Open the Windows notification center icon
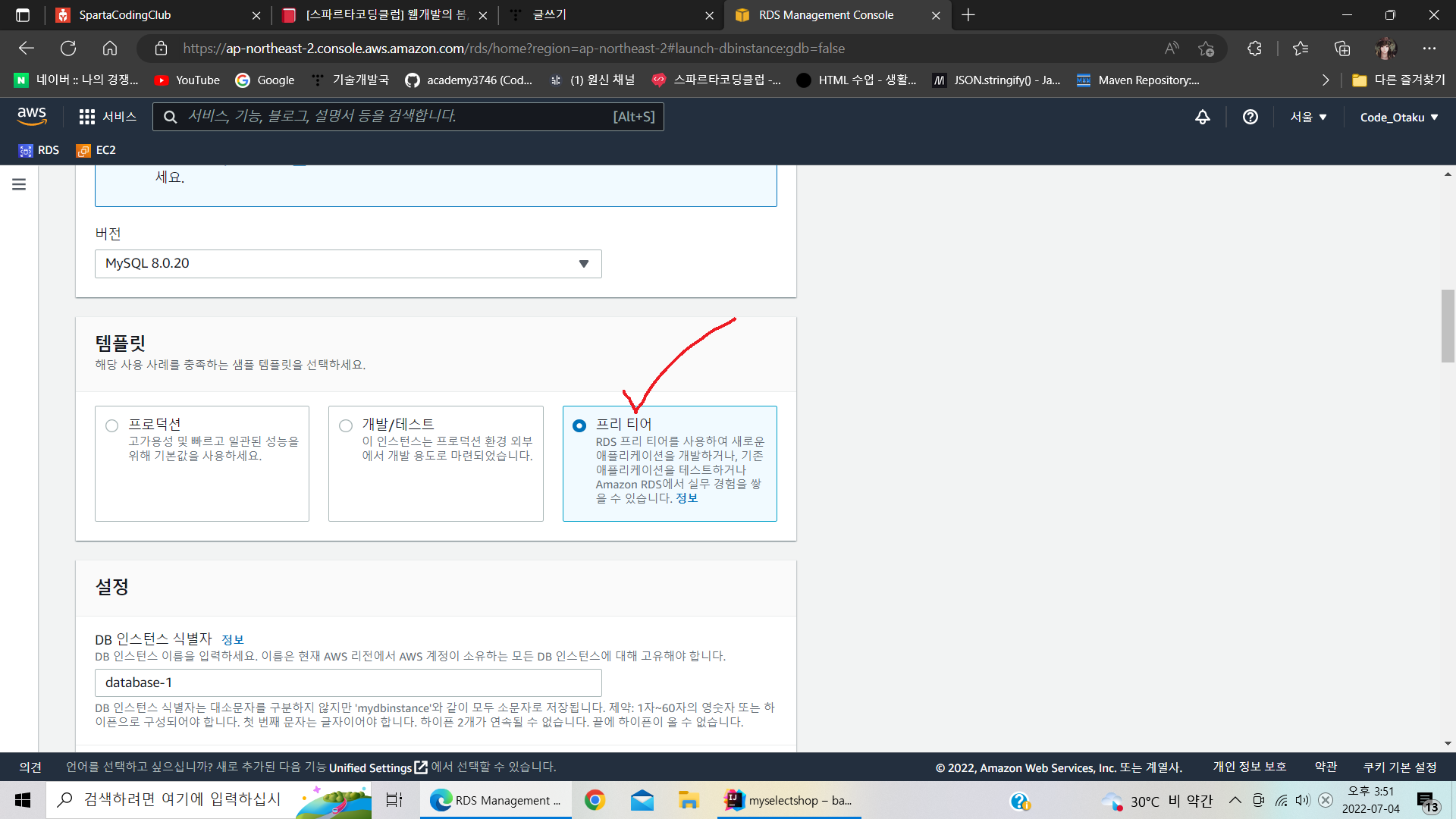The image size is (1456, 819). pyautogui.click(x=1428, y=801)
